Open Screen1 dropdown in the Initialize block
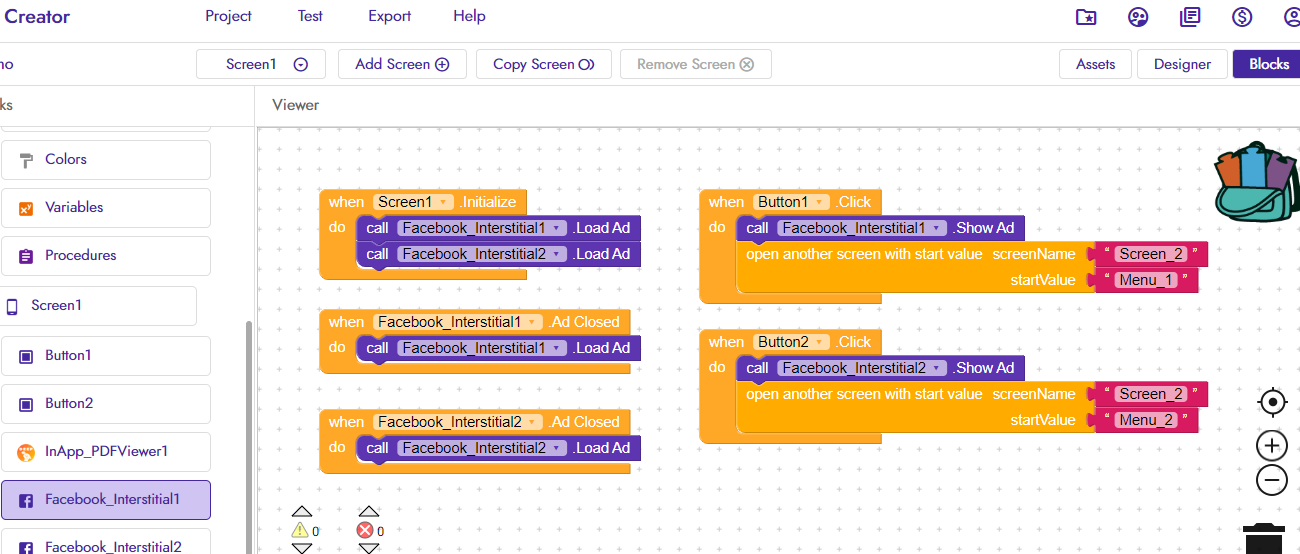Screen dimensions: 1300x554 [443, 202]
